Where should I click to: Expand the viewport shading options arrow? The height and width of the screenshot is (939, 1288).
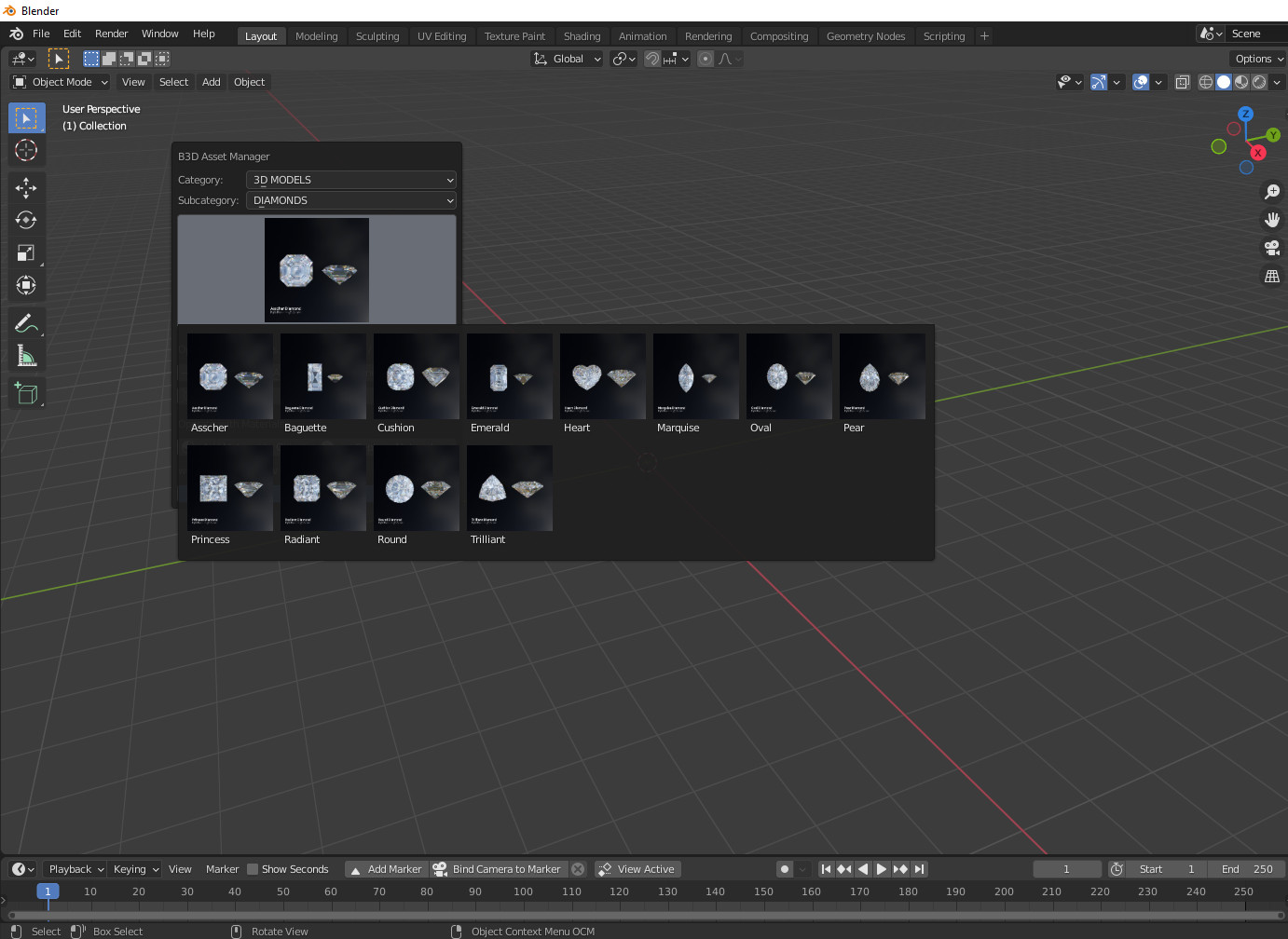1277,82
